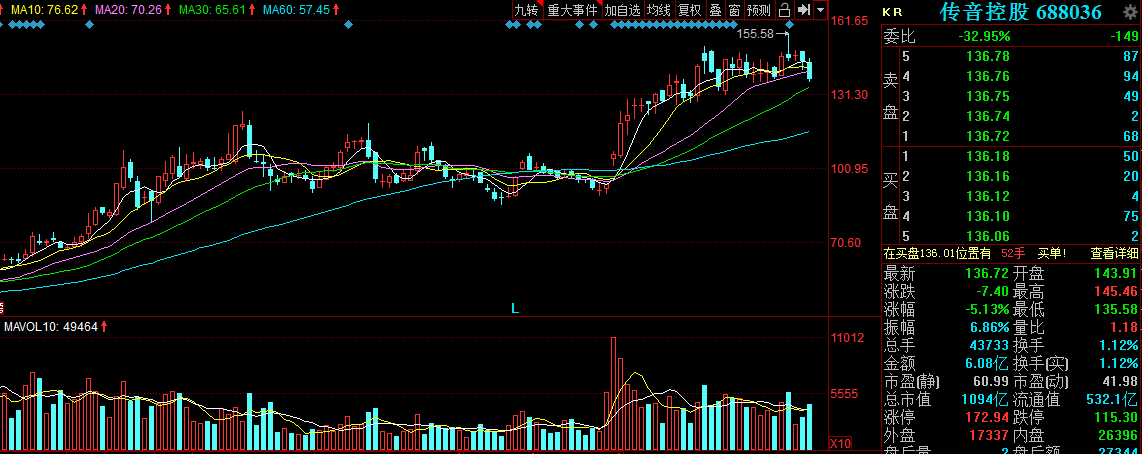
Task: Click the 涨幅 value -5.13%
Action: (988, 310)
